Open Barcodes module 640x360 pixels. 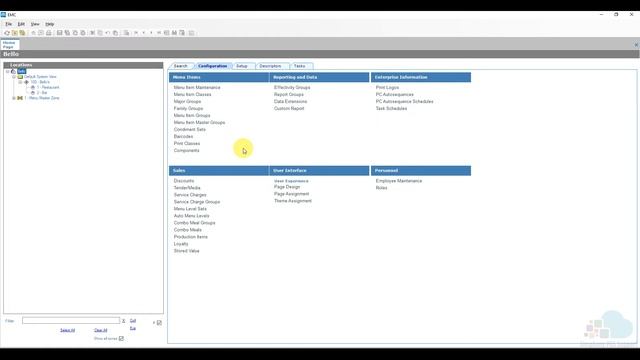[x=183, y=136]
